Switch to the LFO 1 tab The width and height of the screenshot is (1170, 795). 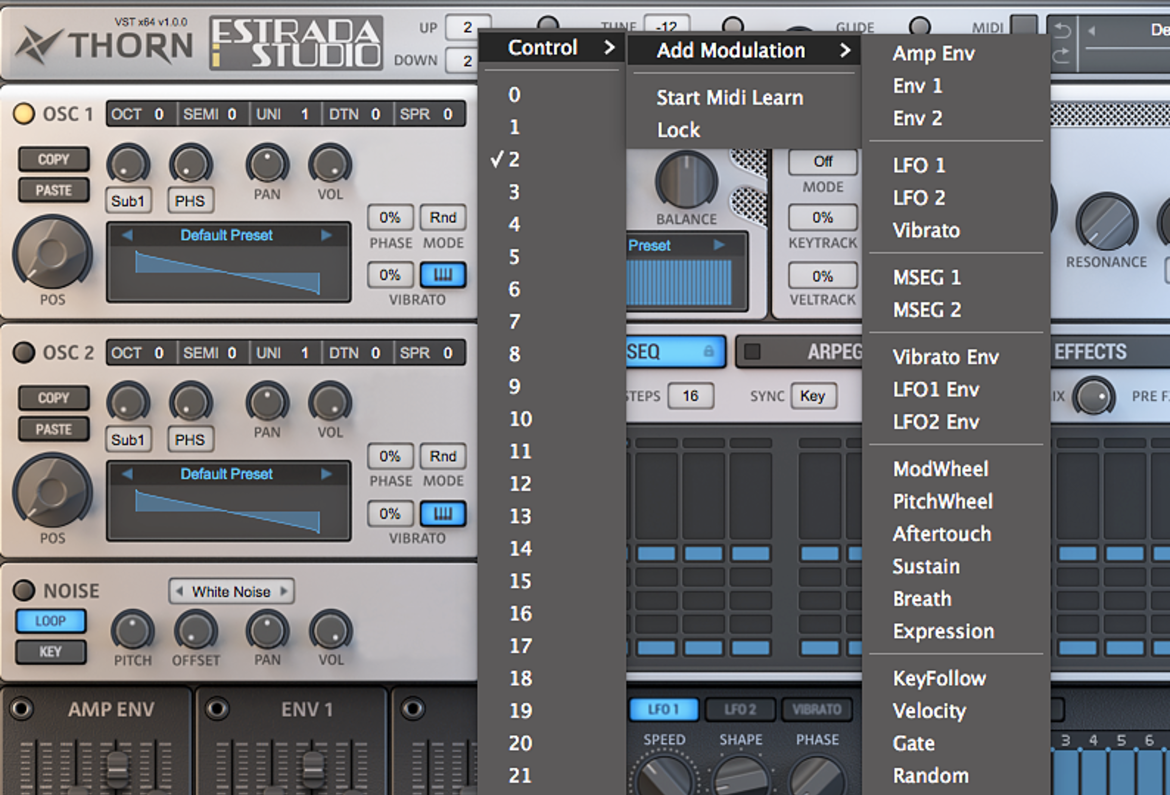click(663, 709)
